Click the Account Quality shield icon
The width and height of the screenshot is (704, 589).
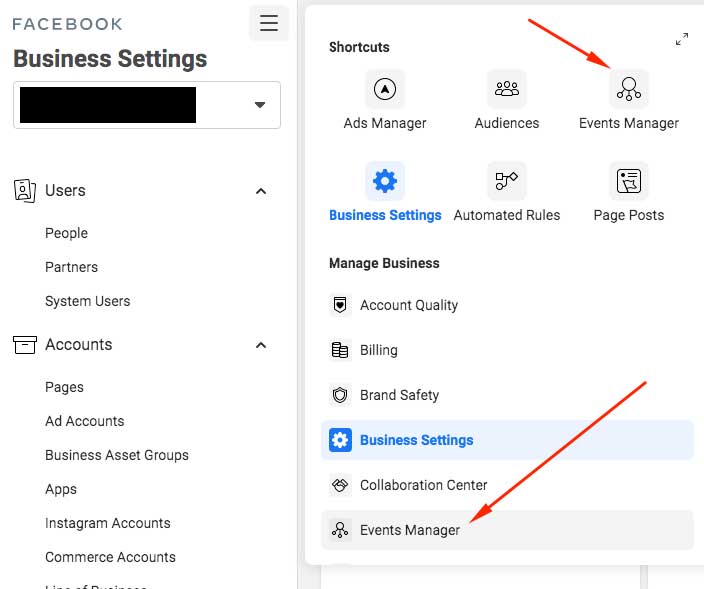pyautogui.click(x=340, y=305)
